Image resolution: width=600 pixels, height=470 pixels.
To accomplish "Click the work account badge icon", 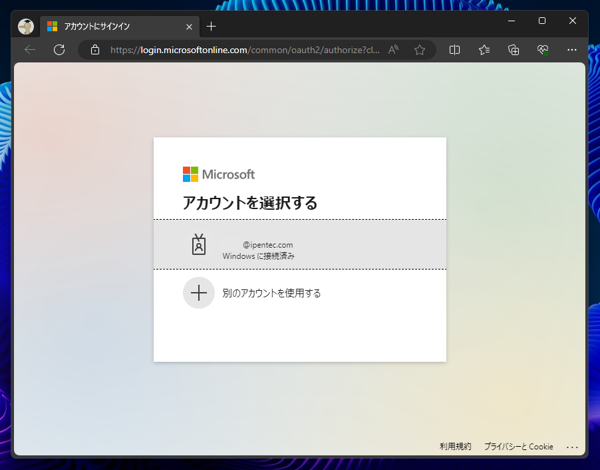I will (x=199, y=245).
